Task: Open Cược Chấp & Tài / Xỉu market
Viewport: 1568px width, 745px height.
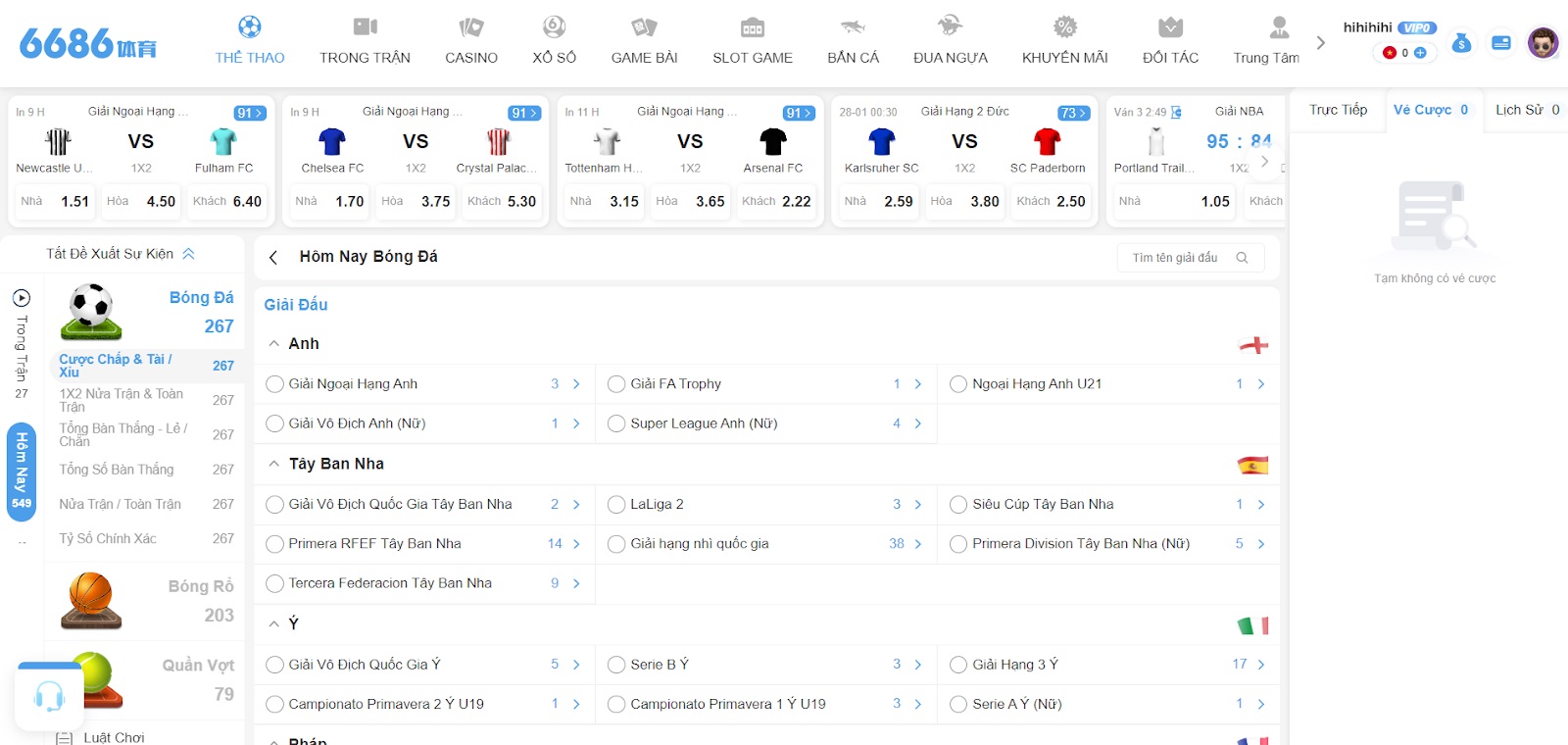Action: (x=146, y=366)
